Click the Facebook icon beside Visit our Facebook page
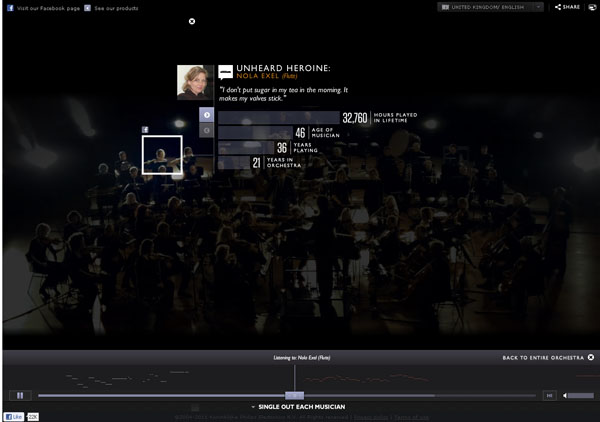This screenshot has width=600, height=422. pos(10,8)
